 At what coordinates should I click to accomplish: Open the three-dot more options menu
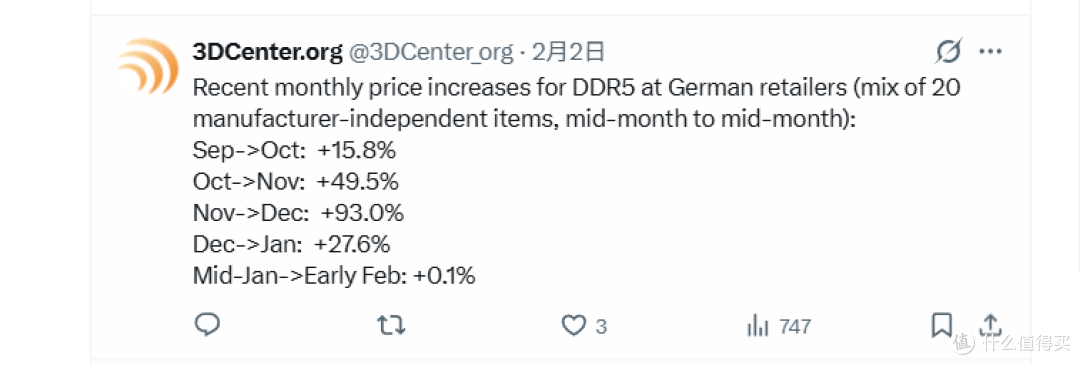coord(990,52)
